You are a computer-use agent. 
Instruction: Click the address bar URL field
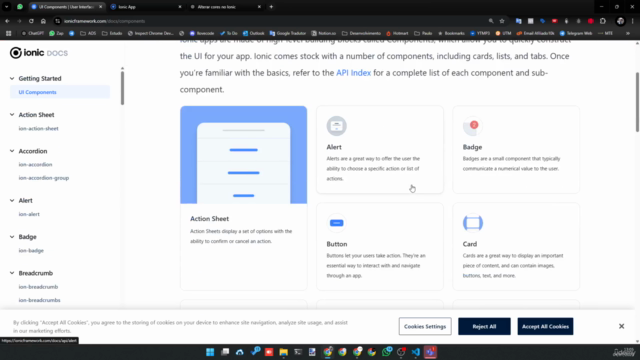pos(269,21)
